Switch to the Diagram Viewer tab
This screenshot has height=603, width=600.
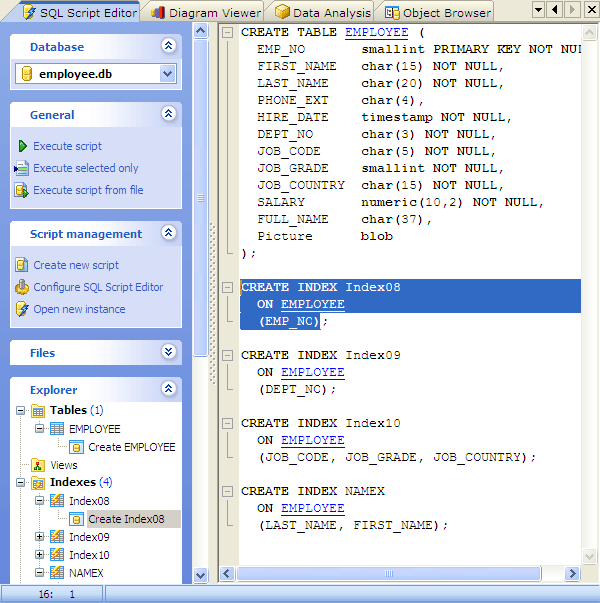[x=206, y=13]
